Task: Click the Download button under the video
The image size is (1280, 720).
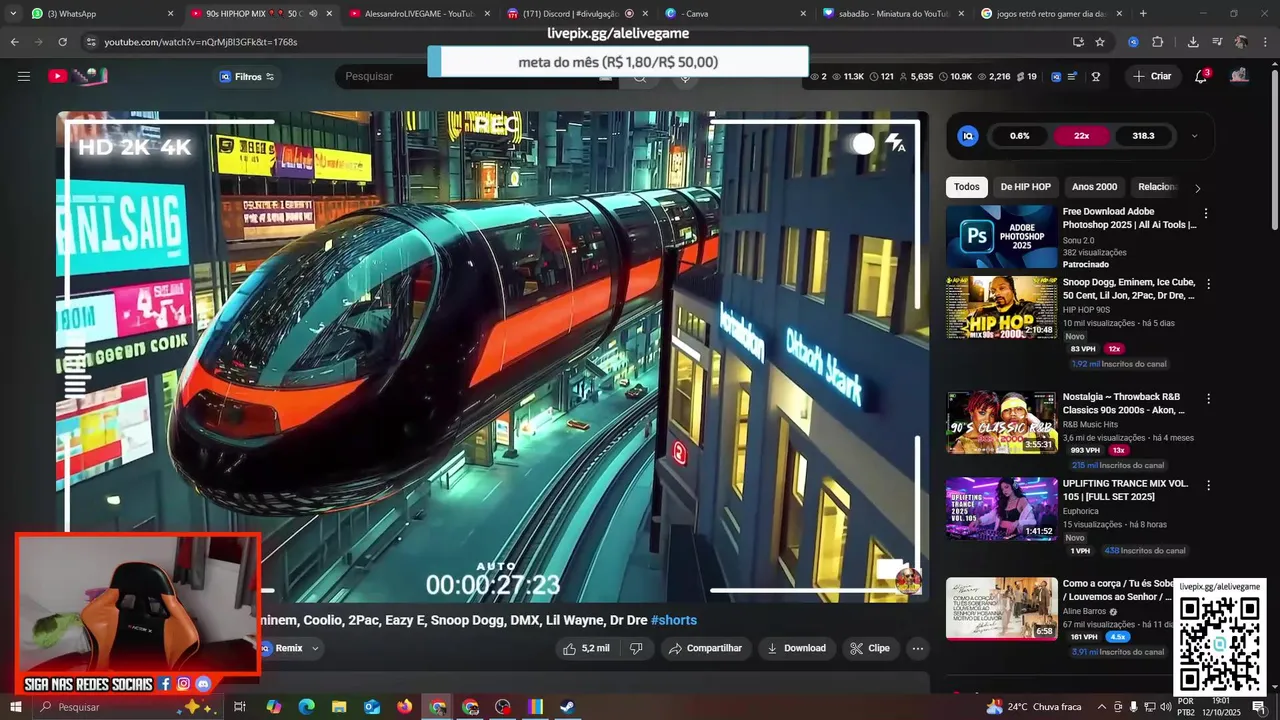Action: (x=796, y=648)
